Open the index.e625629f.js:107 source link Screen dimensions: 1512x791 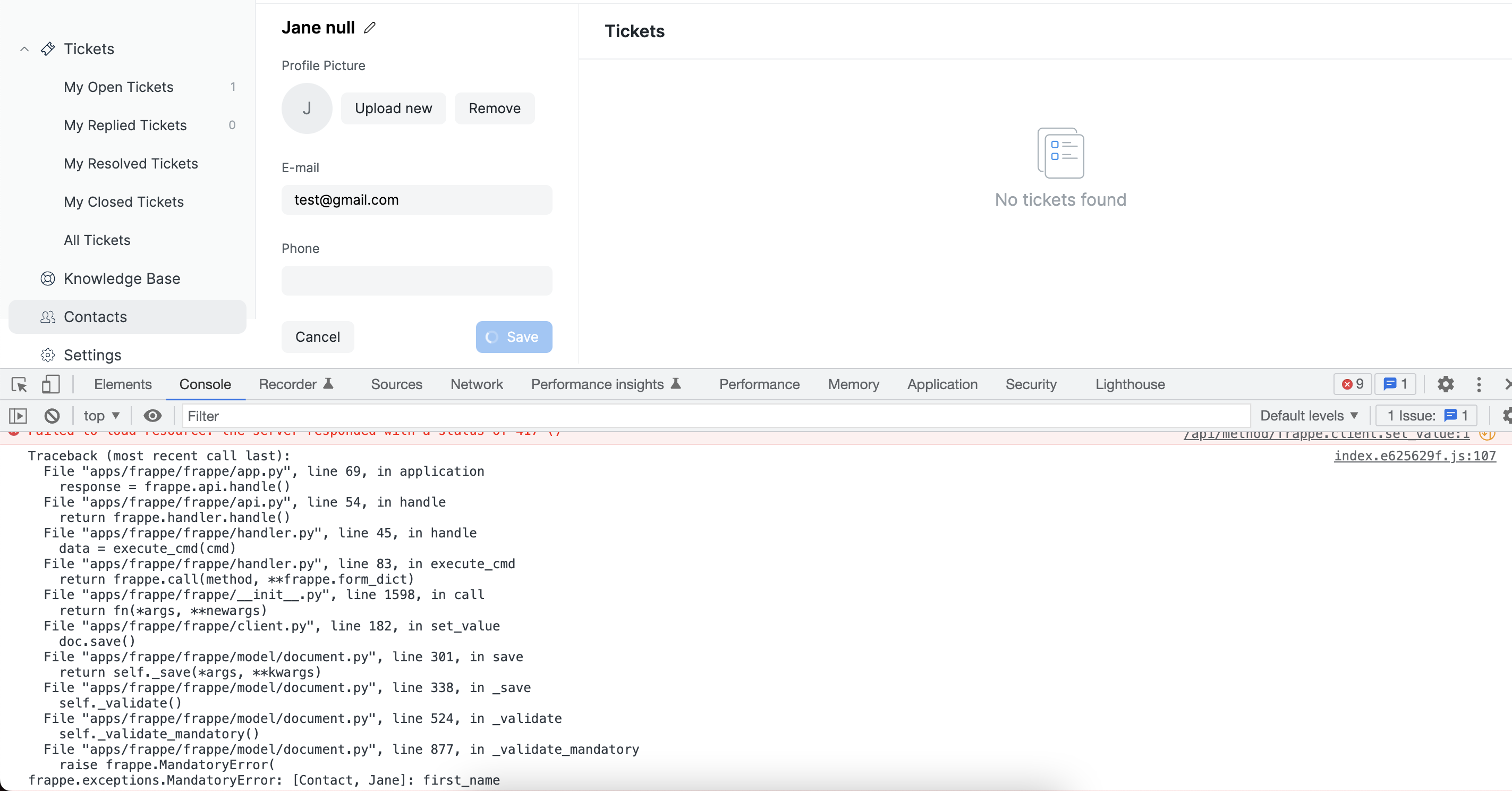1415,456
